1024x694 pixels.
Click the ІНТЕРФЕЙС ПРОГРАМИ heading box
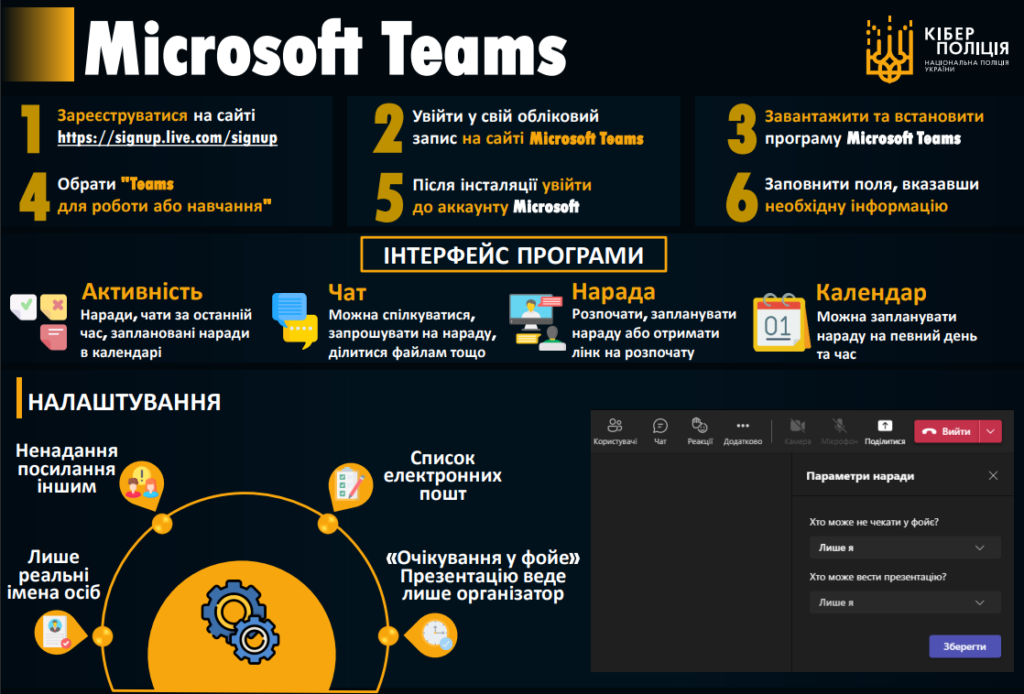tap(513, 255)
